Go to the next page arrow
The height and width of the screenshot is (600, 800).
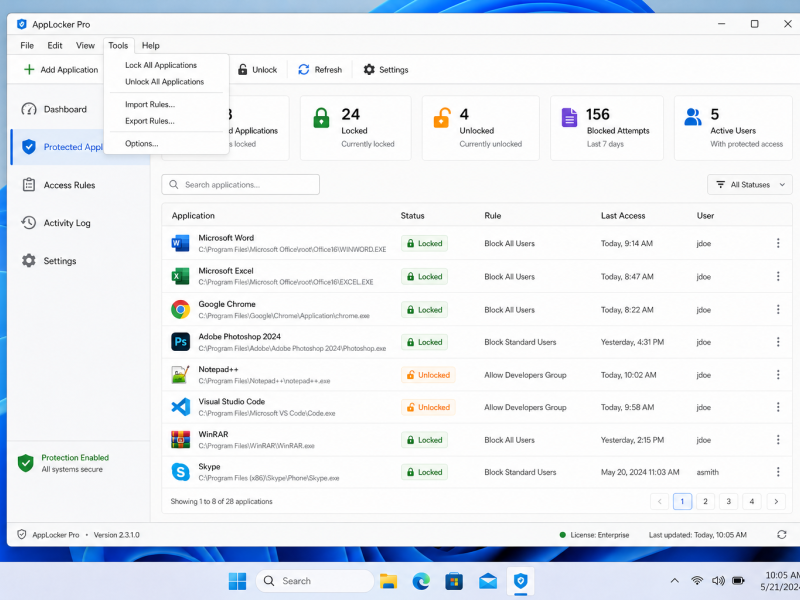776,502
